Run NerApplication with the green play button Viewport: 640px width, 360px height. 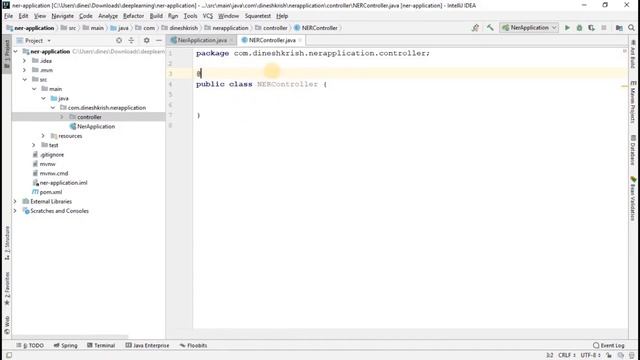coord(567,28)
